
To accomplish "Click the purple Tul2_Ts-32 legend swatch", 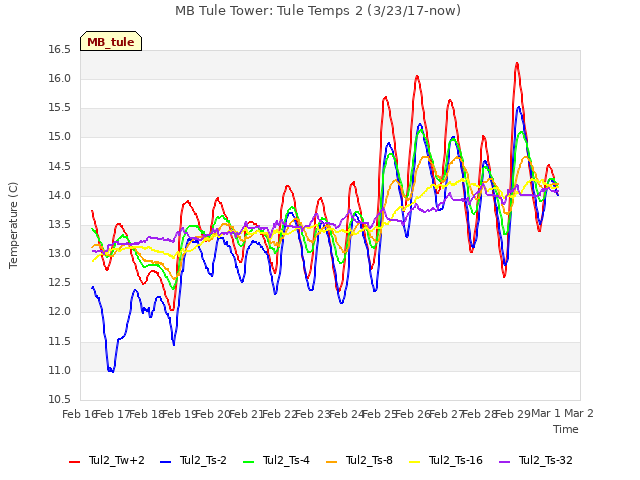I will 505,461.
